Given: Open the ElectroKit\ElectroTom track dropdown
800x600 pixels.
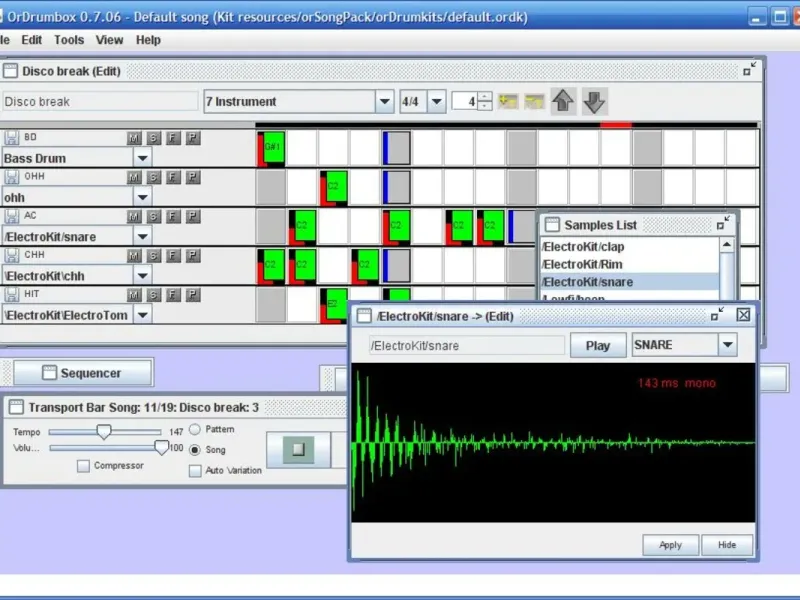Looking at the screenshot, I should (143, 315).
